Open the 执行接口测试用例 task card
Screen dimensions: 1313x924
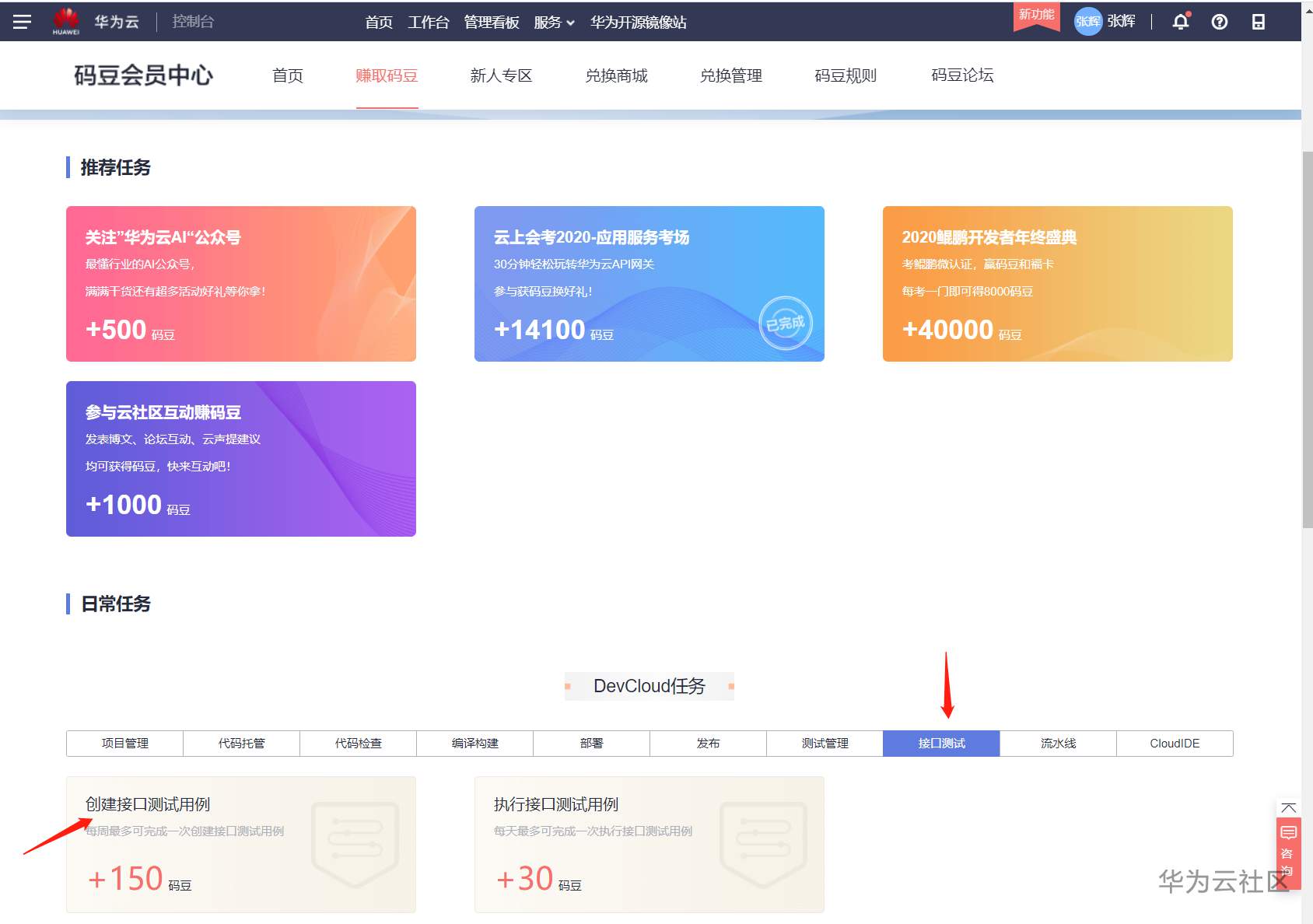(x=649, y=845)
